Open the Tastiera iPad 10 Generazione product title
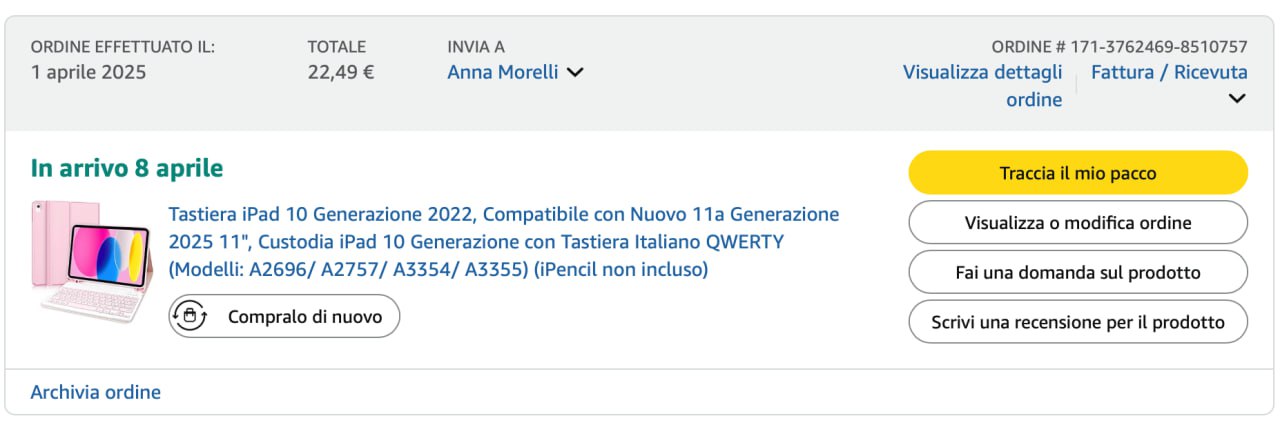 (x=503, y=242)
